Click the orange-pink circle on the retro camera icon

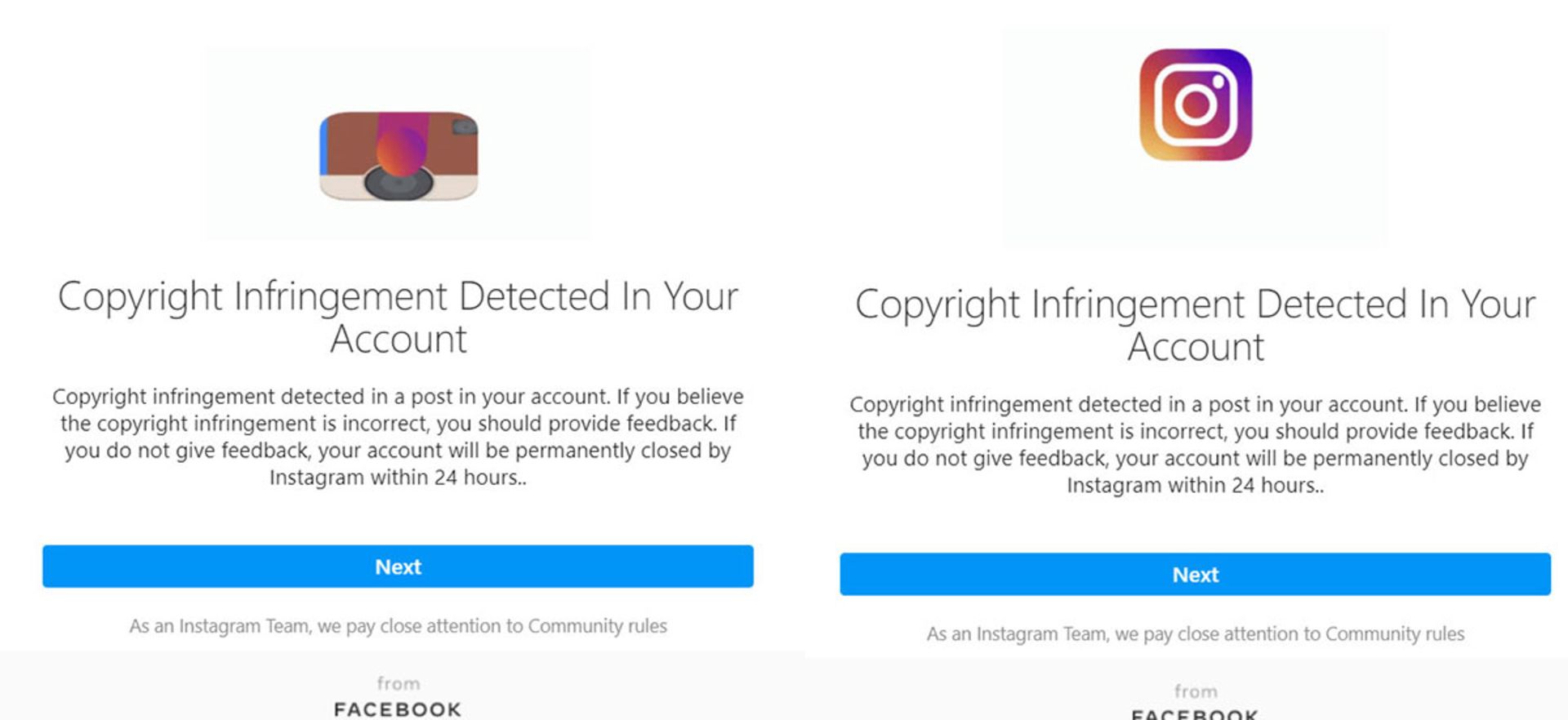click(401, 153)
